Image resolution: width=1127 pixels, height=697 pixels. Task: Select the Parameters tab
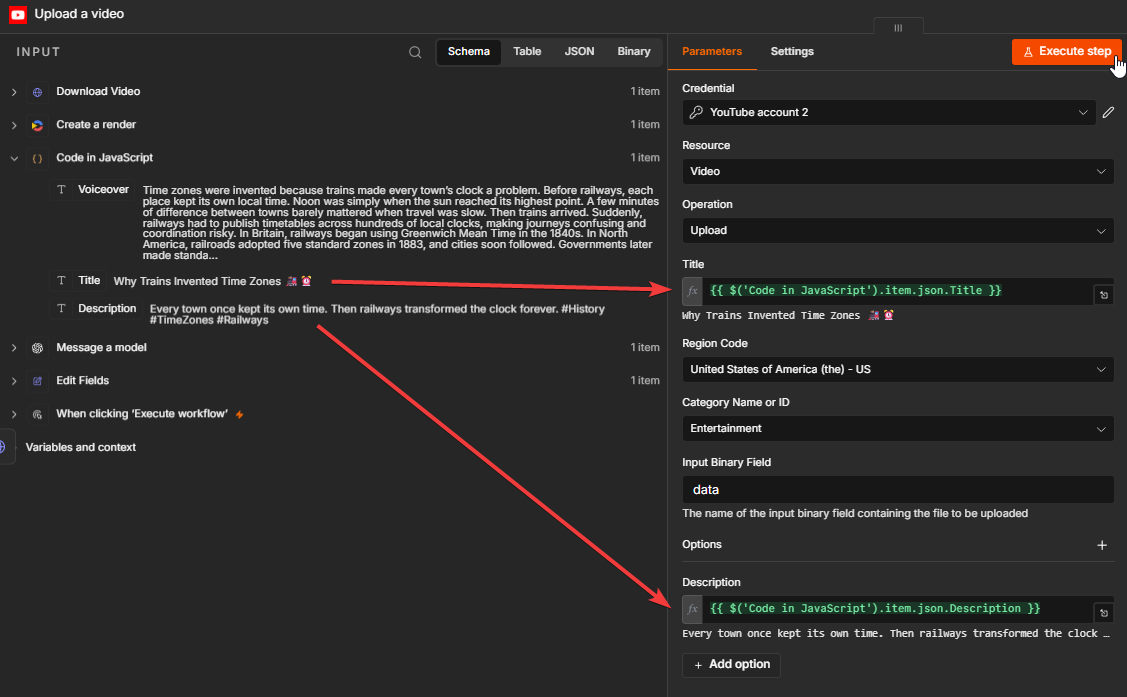[x=712, y=52]
